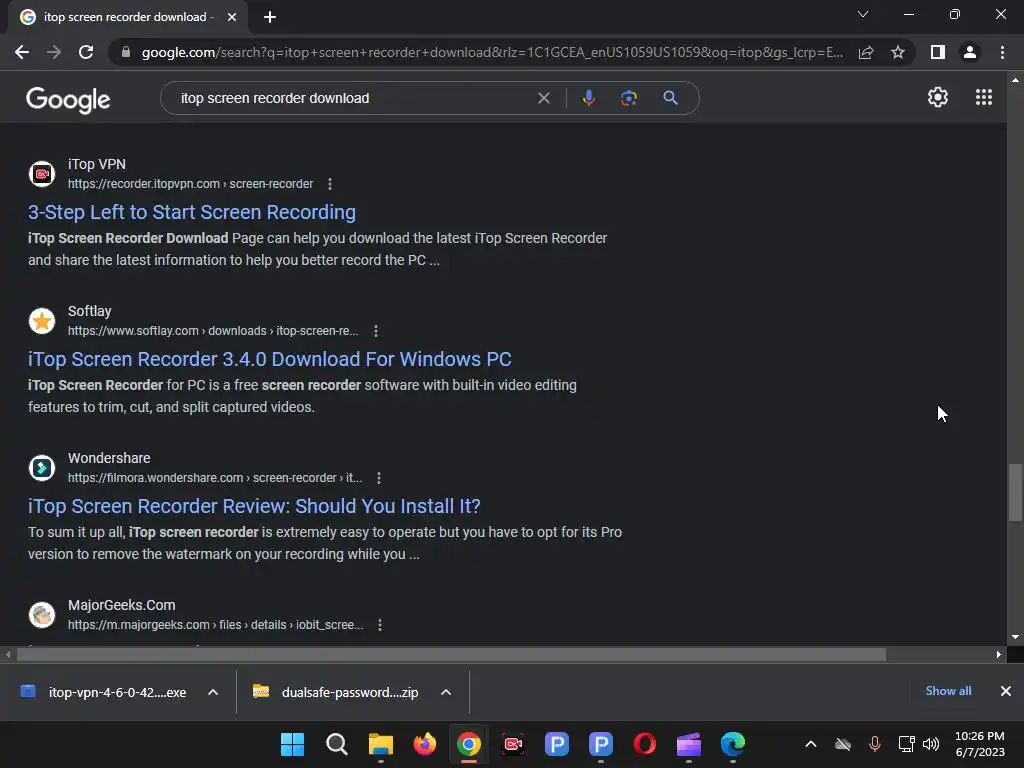This screenshot has width=1024, height=768.
Task: Open MajorGeeks.Com result favicon
Action: pos(42,615)
